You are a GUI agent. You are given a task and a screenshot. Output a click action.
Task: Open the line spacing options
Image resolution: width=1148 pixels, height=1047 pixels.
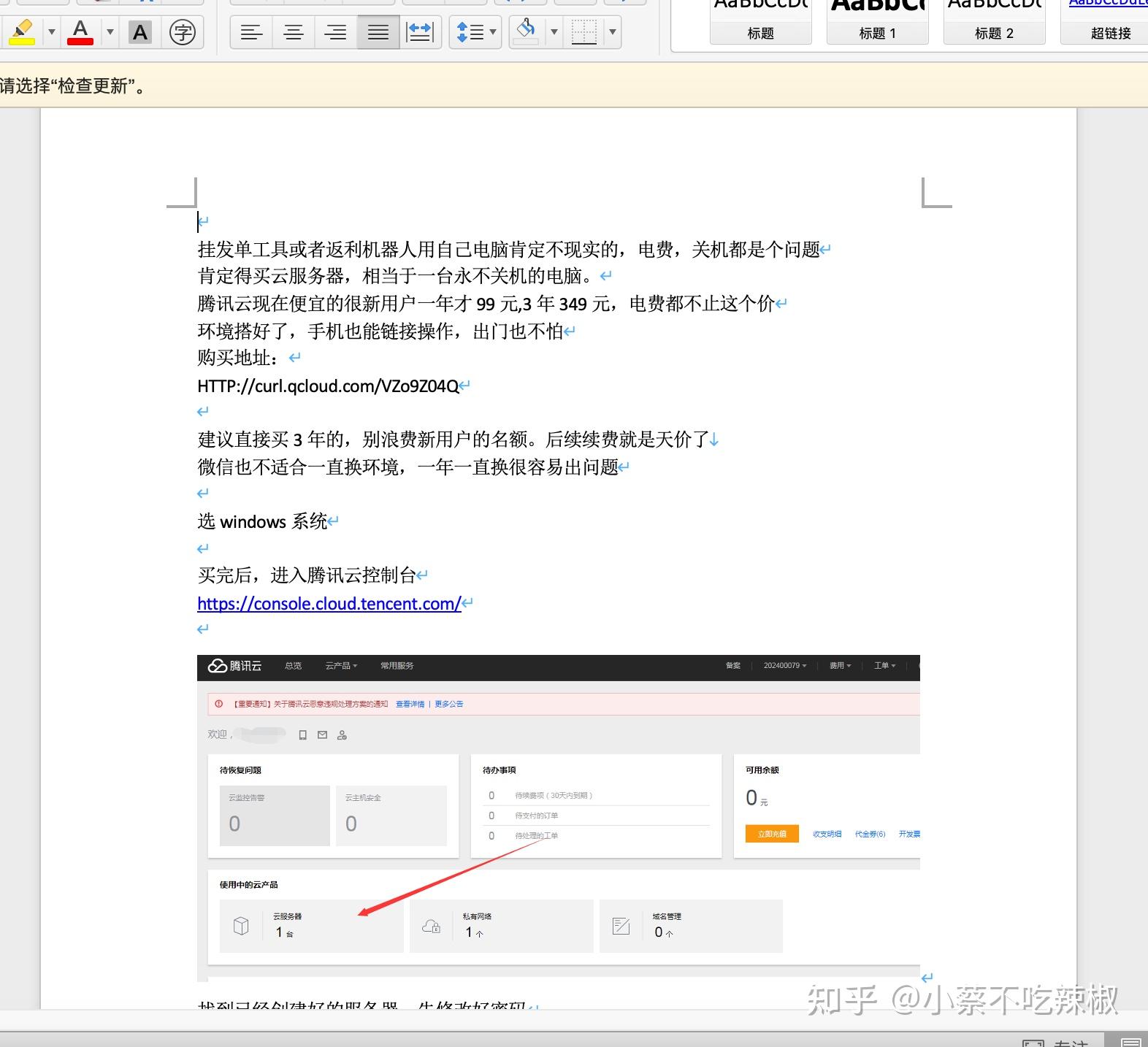[x=475, y=32]
